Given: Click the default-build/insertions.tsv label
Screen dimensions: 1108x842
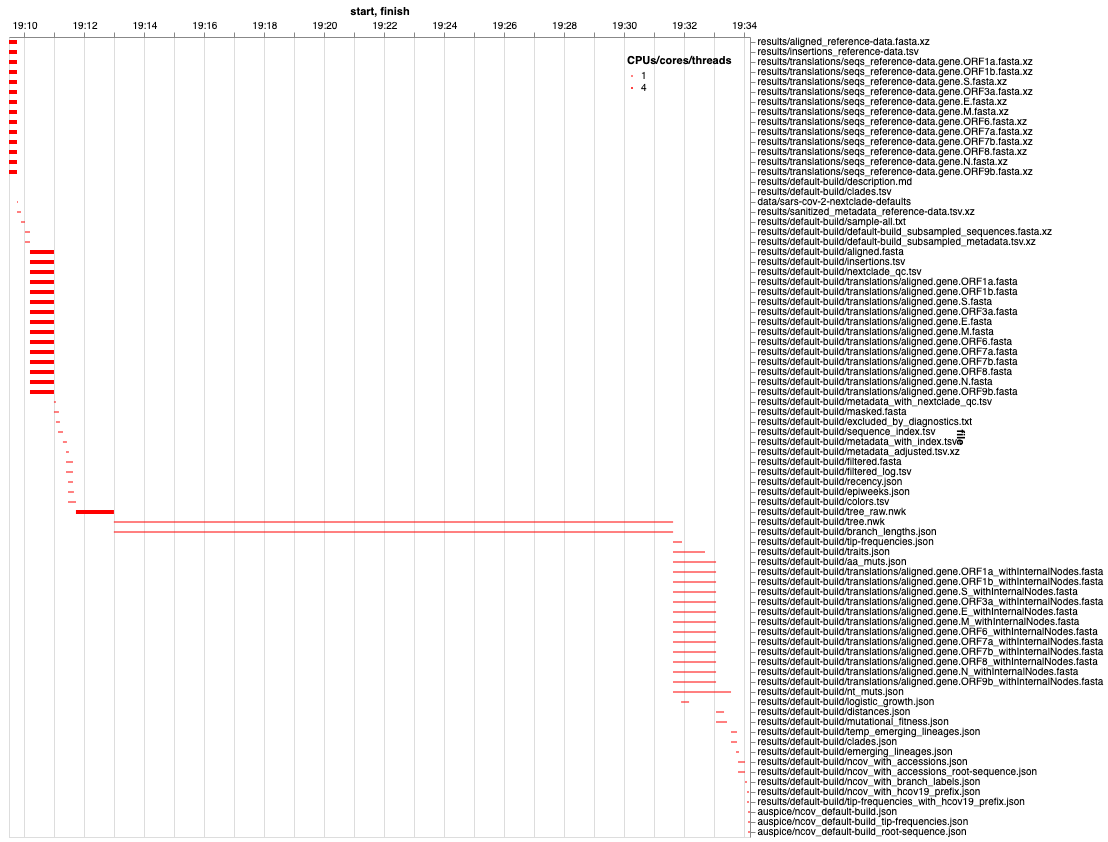Looking at the screenshot, I should [x=831, y=261].
